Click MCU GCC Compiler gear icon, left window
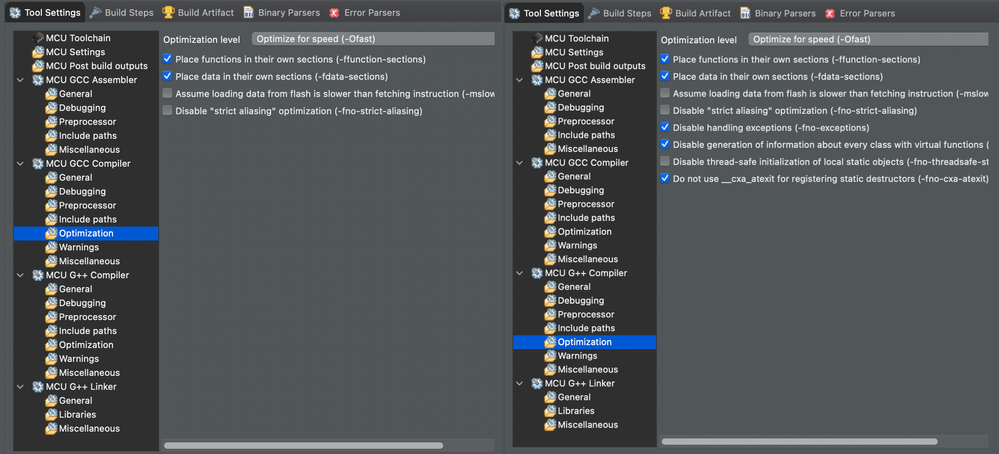Screen dimensions: 999x454 (38, 164)
